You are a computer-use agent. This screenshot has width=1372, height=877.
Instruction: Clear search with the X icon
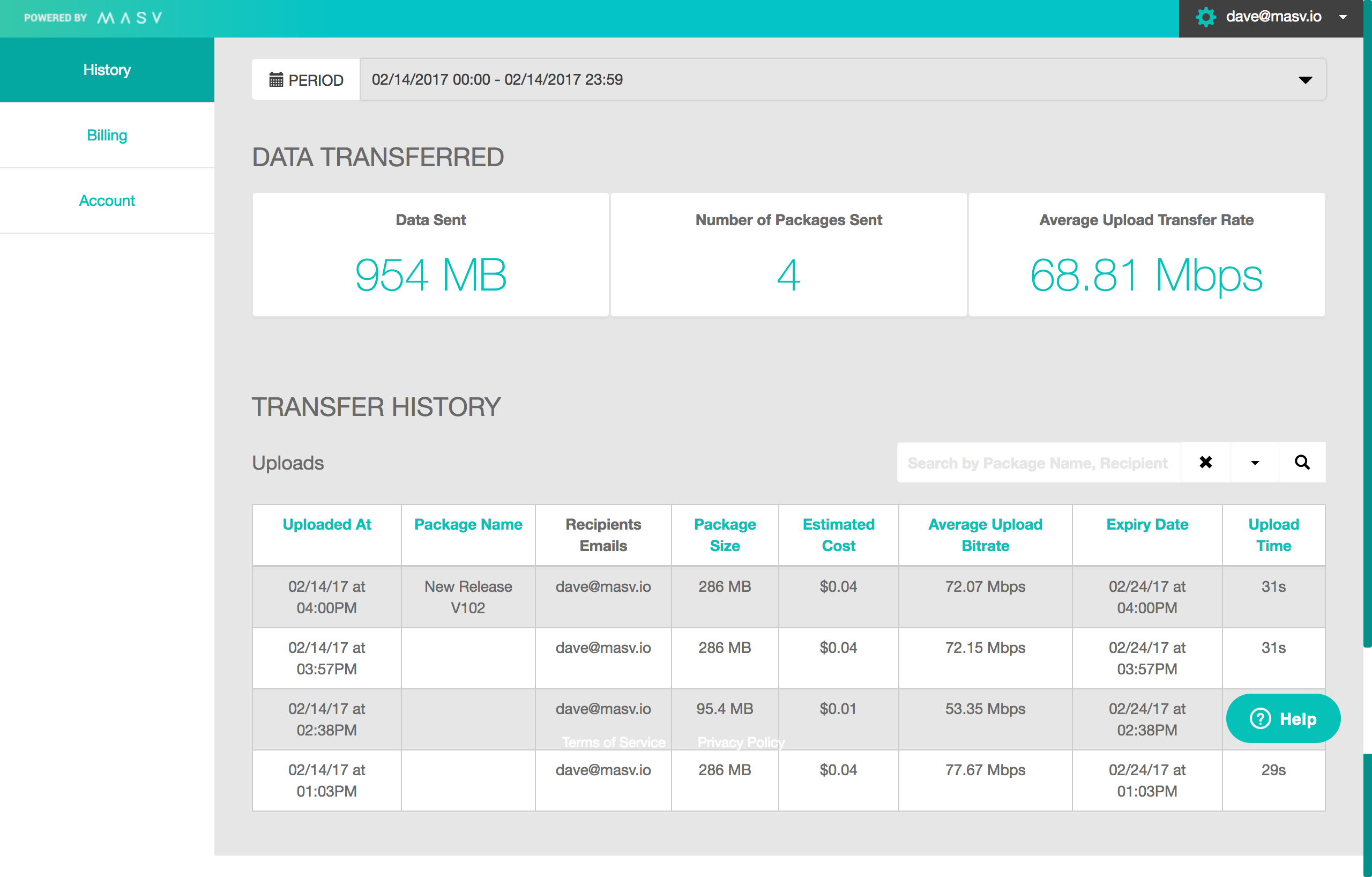click(1205, 462)
